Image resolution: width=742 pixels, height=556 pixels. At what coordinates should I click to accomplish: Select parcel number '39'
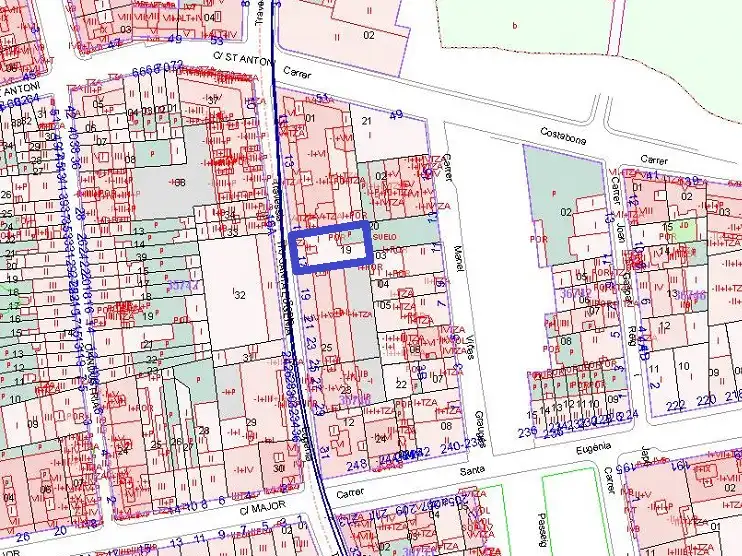(x=141, y=257)
